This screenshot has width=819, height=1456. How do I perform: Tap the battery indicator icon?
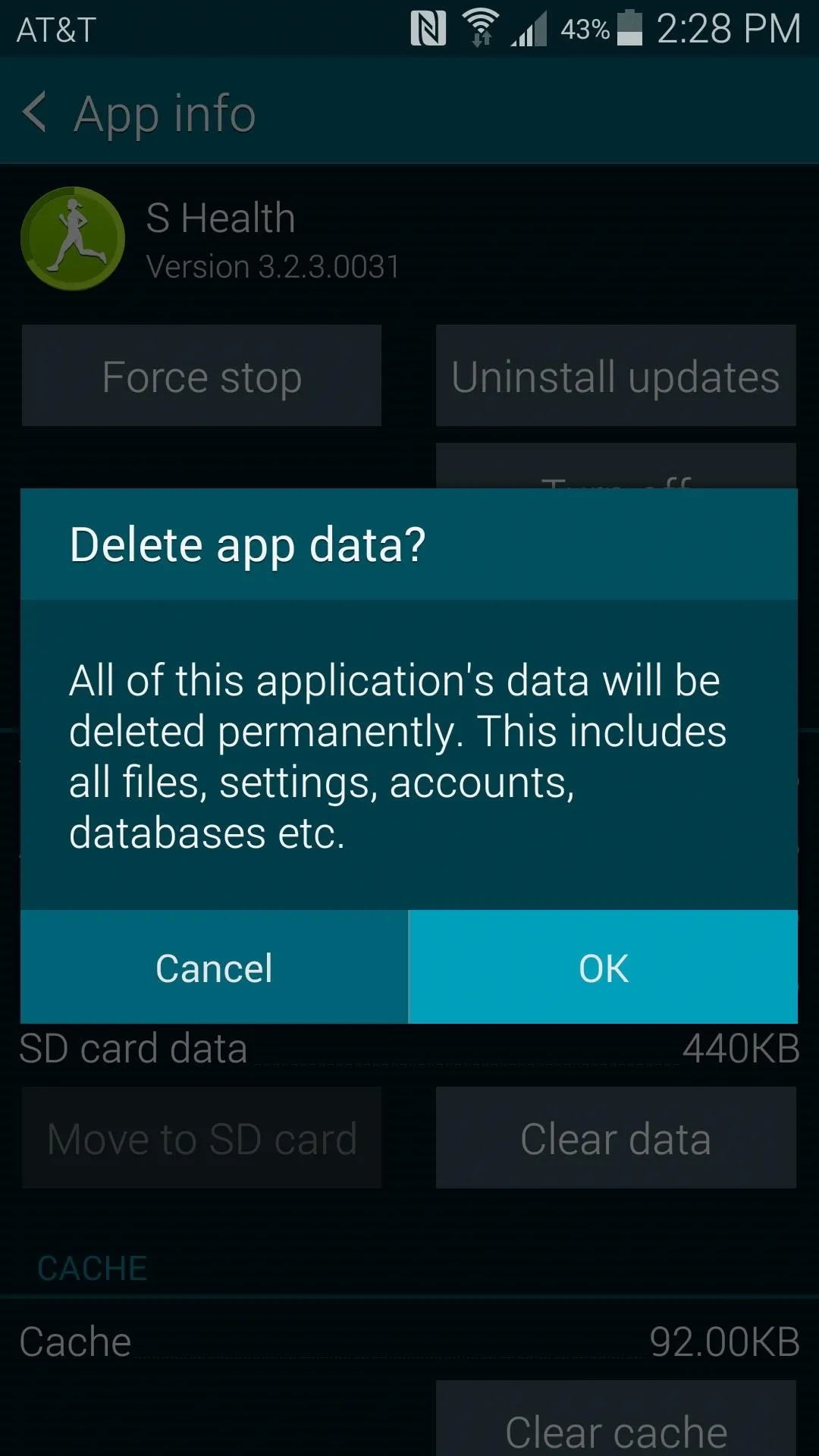[629, 28]
